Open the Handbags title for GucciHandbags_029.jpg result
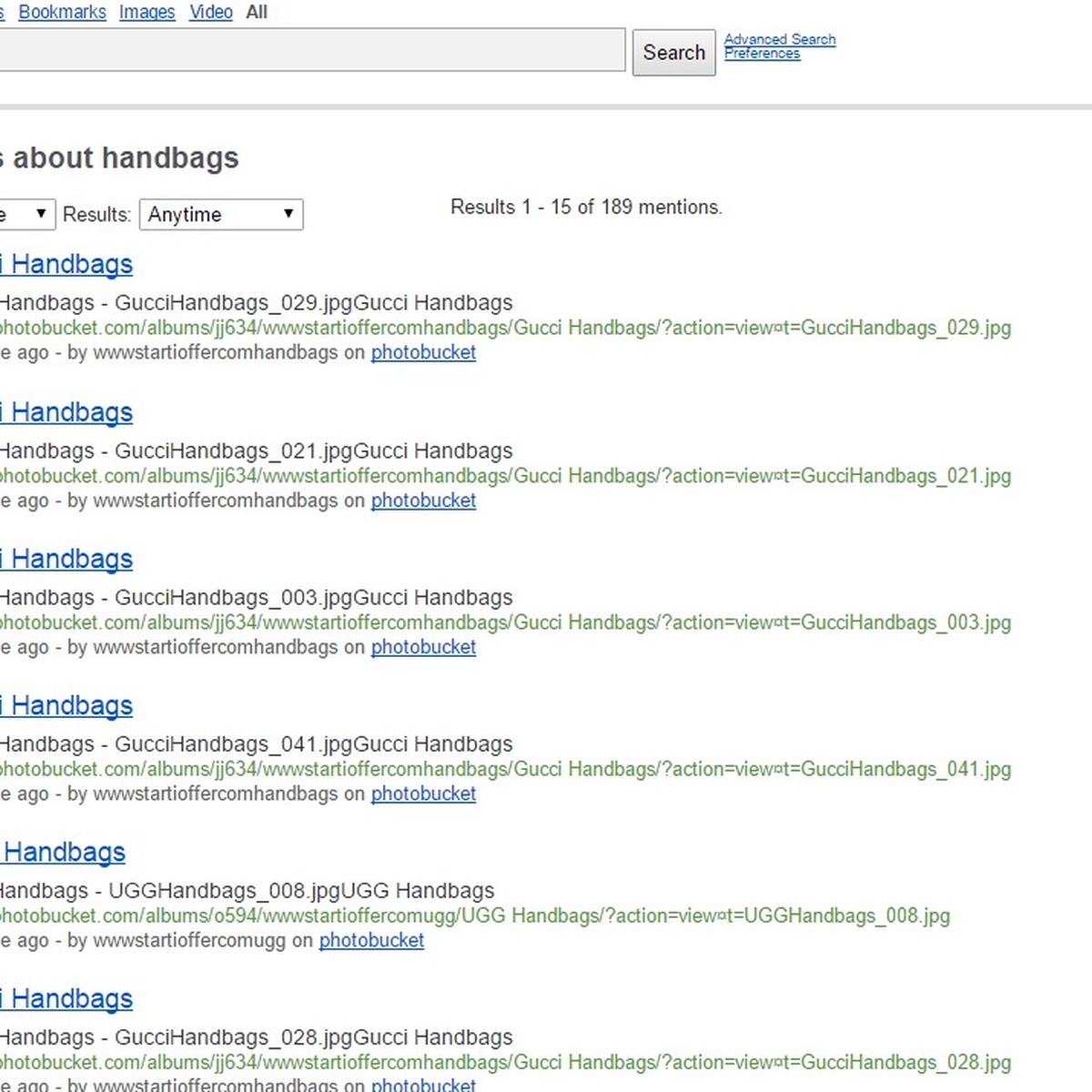1092x1092 pixels. [x=69, y=265]
